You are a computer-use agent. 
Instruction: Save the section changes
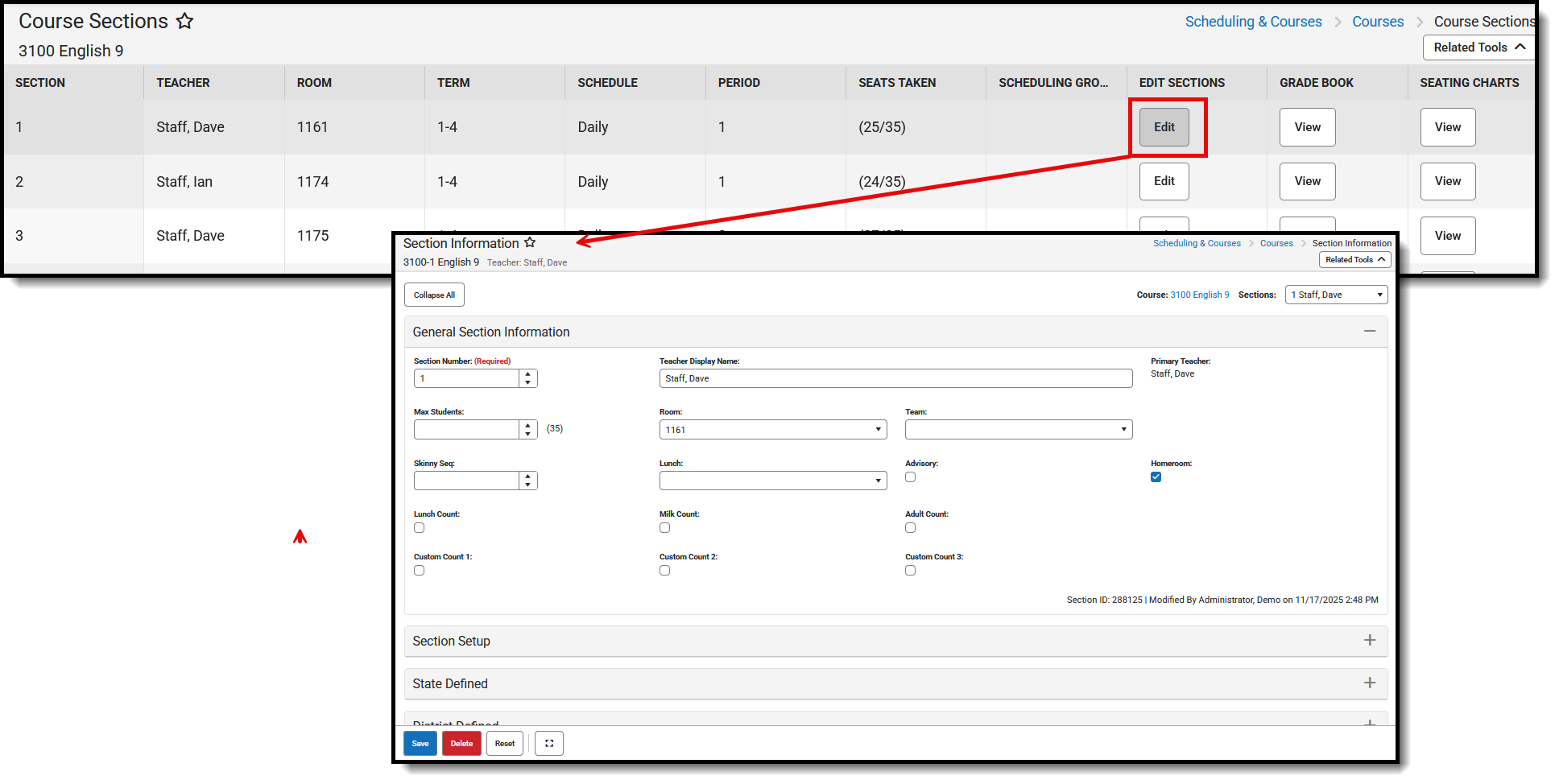click(x=420, y=743)
